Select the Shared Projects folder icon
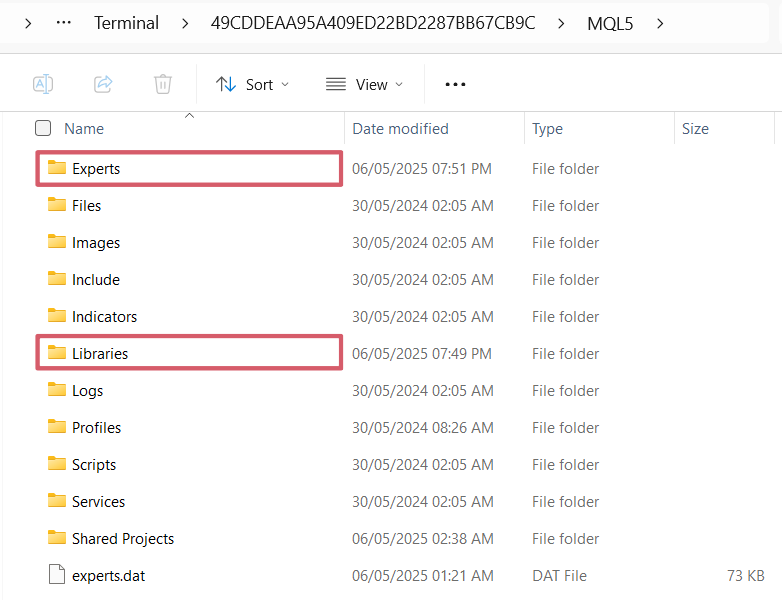Viewport: 782px width, 600px height. (57, 537)
